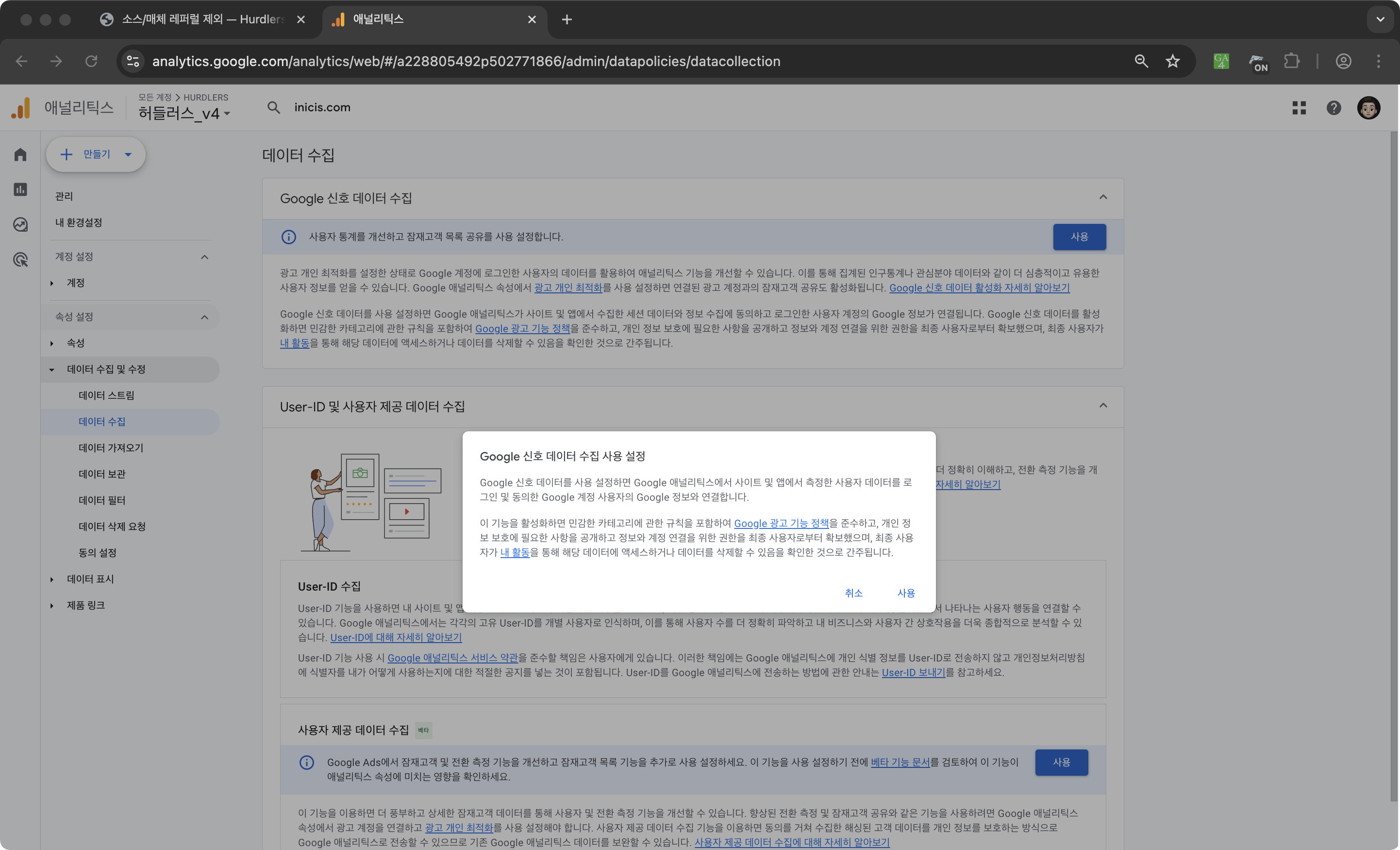Open the Explore icon in left rail
The image size is (1400, 850).
[x=20, y=224]
